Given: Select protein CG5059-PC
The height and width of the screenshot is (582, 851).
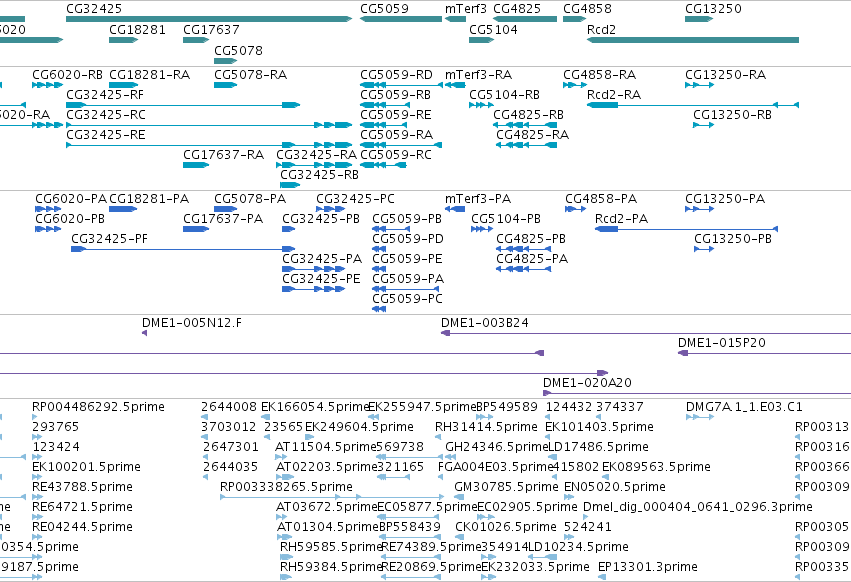Looking at the screenshot, I should [379, 308].
